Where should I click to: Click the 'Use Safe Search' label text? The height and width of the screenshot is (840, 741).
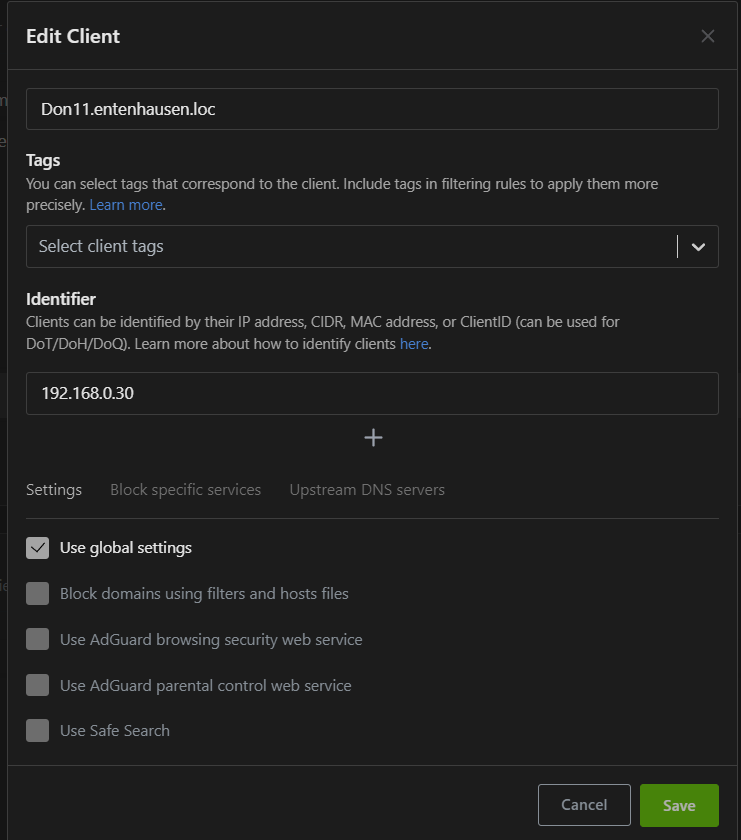coord(115,731)
